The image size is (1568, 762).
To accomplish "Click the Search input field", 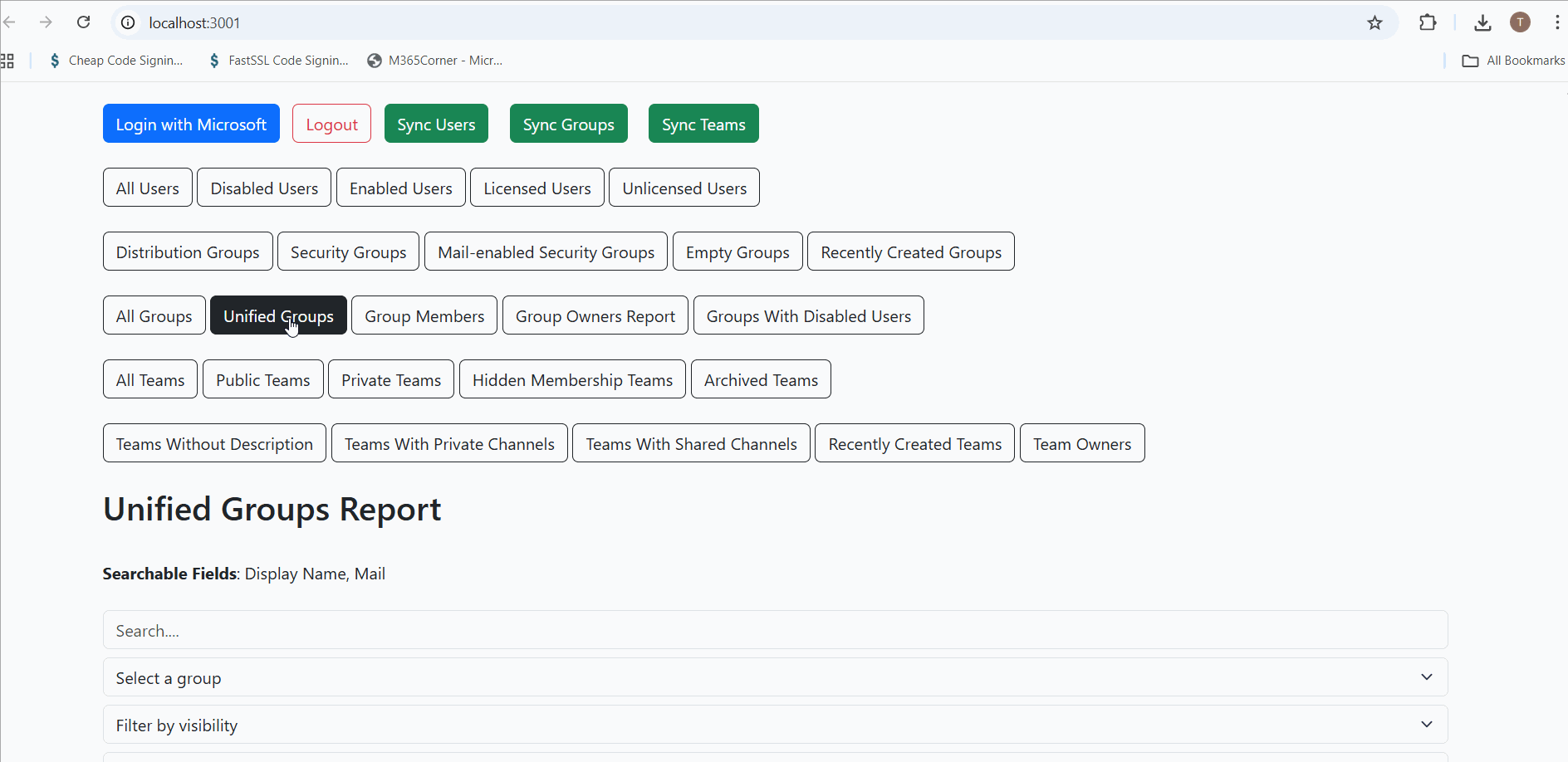I will (775, 630).
